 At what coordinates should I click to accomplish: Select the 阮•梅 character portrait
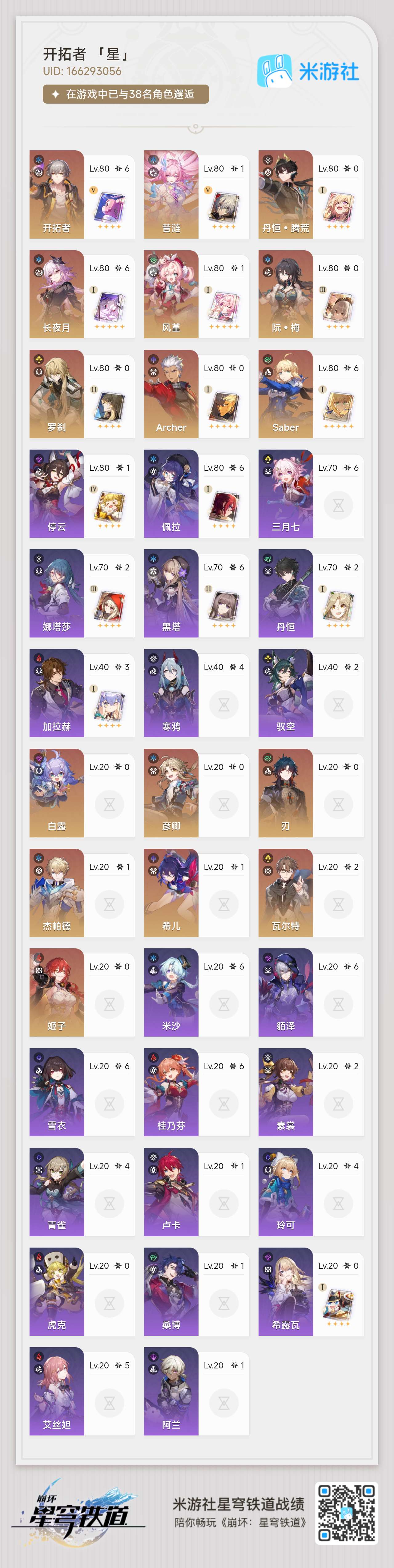286,294
